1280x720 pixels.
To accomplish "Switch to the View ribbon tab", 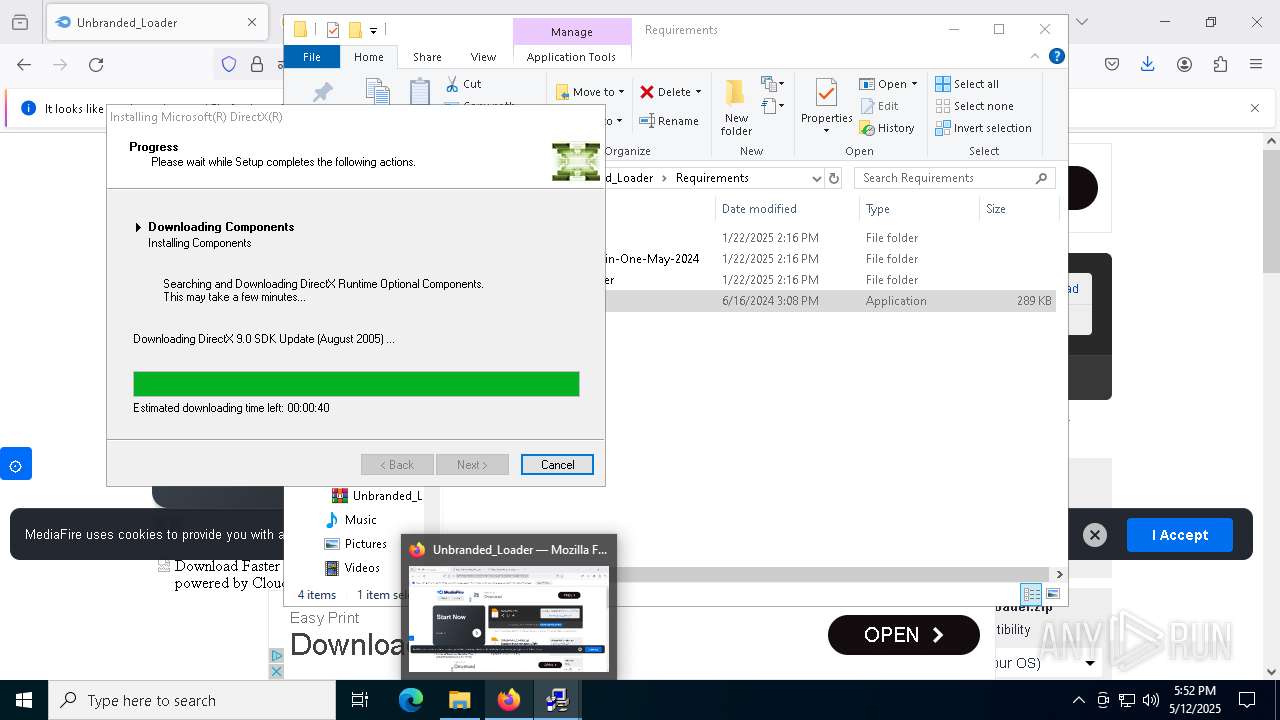I will (x=483, y=57).
